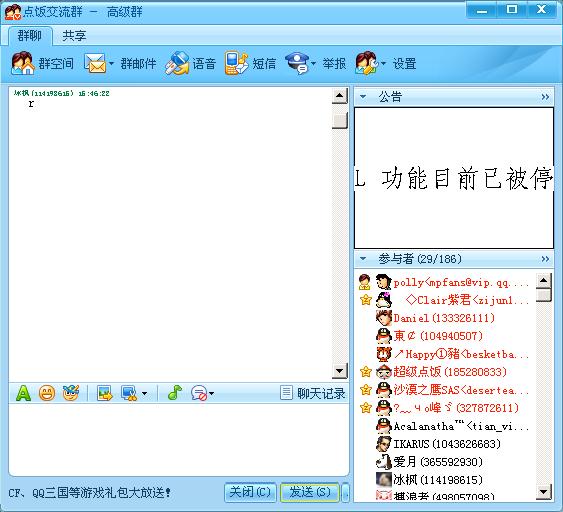Select member 冰枫(114198615) in list
This screenshot has width=563, height=512.
tap(444, 480)
